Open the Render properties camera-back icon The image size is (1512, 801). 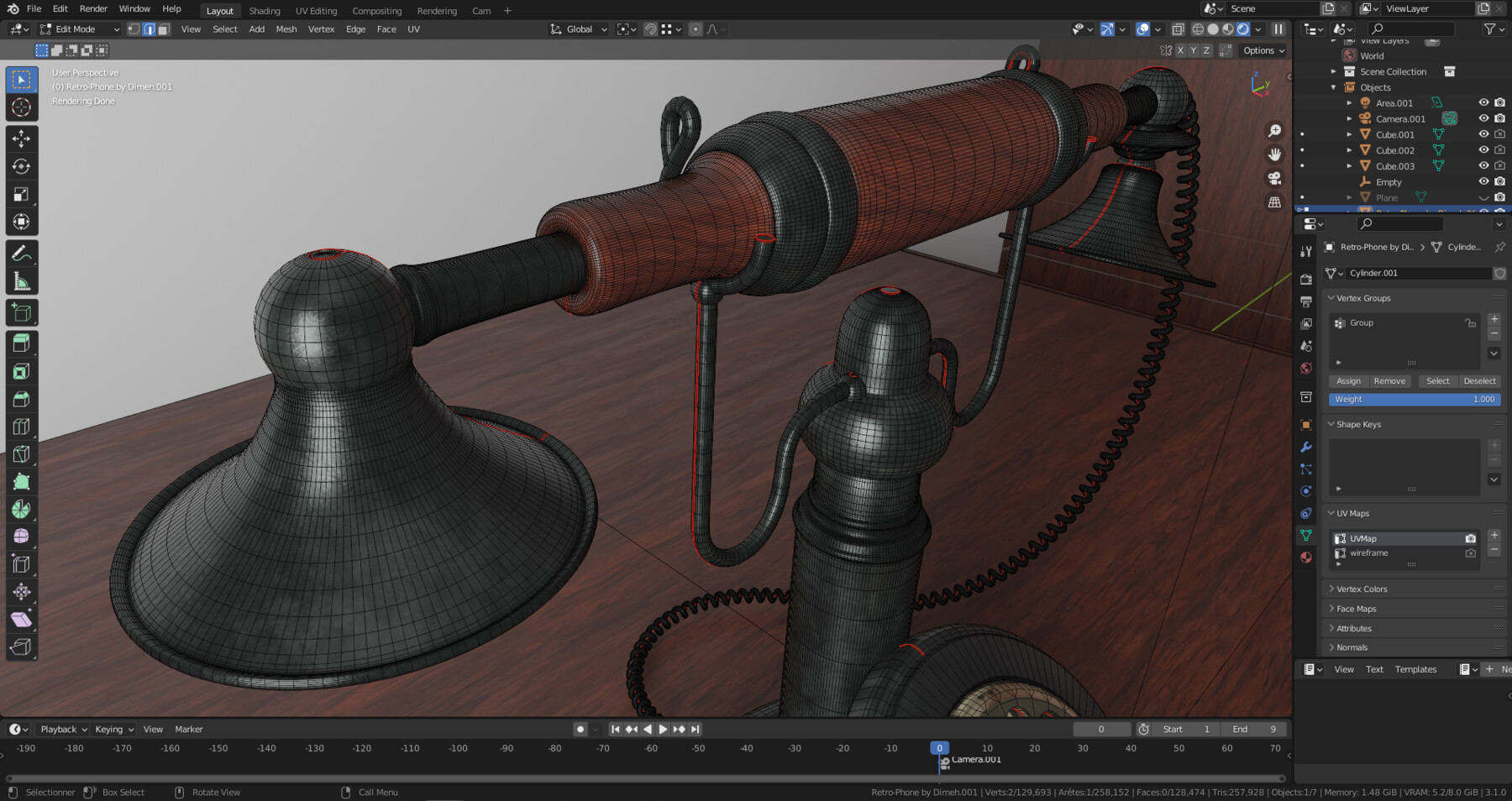coord(1306,277)
